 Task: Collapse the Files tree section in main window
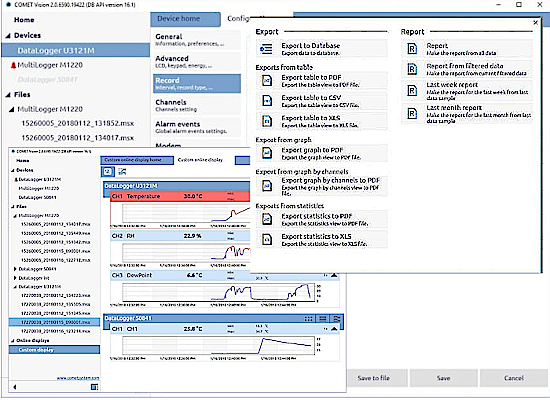point(8,95)
